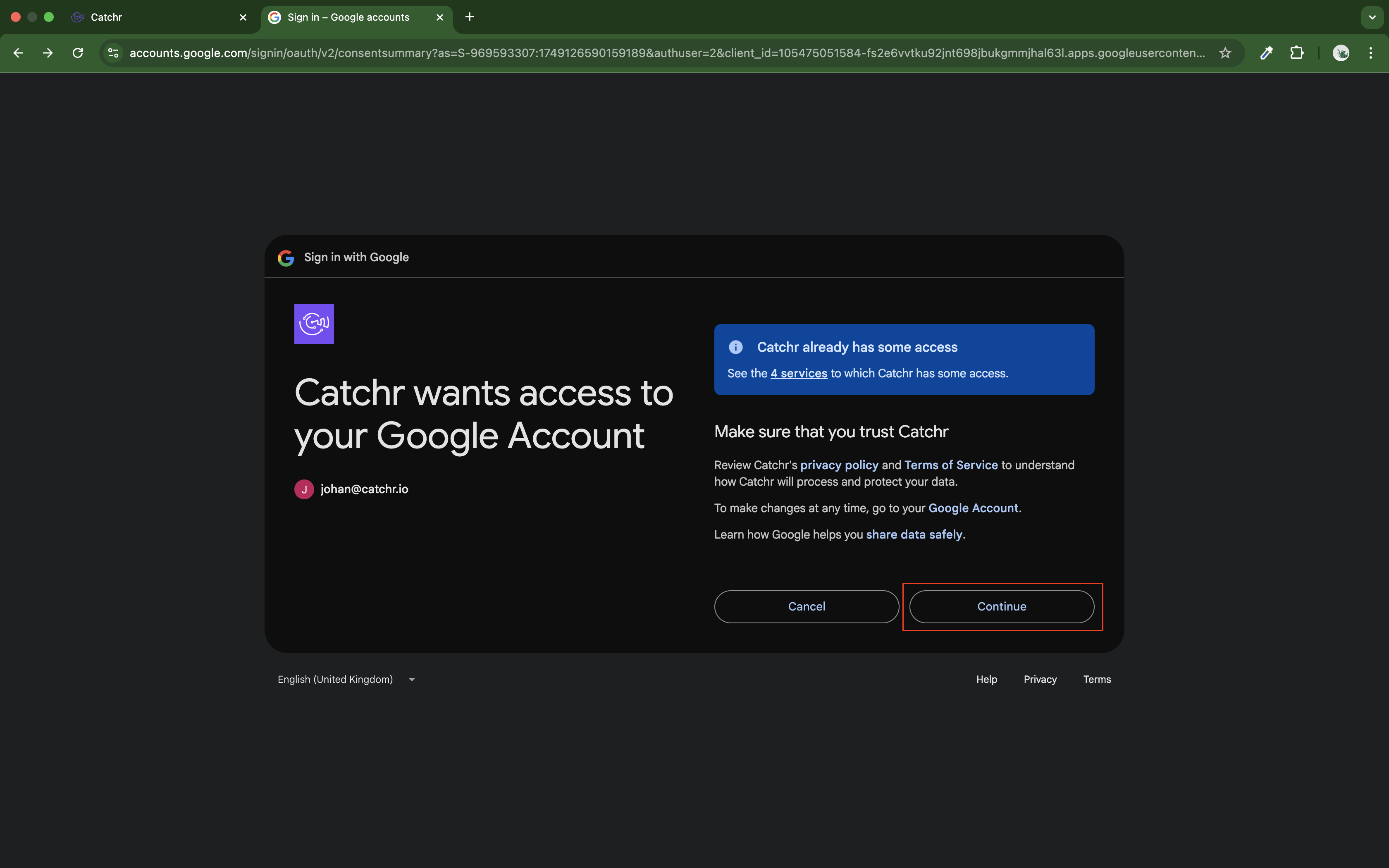Click the browser back arrow
This screenshot has height=868, width=1389.
click(18, 53)
